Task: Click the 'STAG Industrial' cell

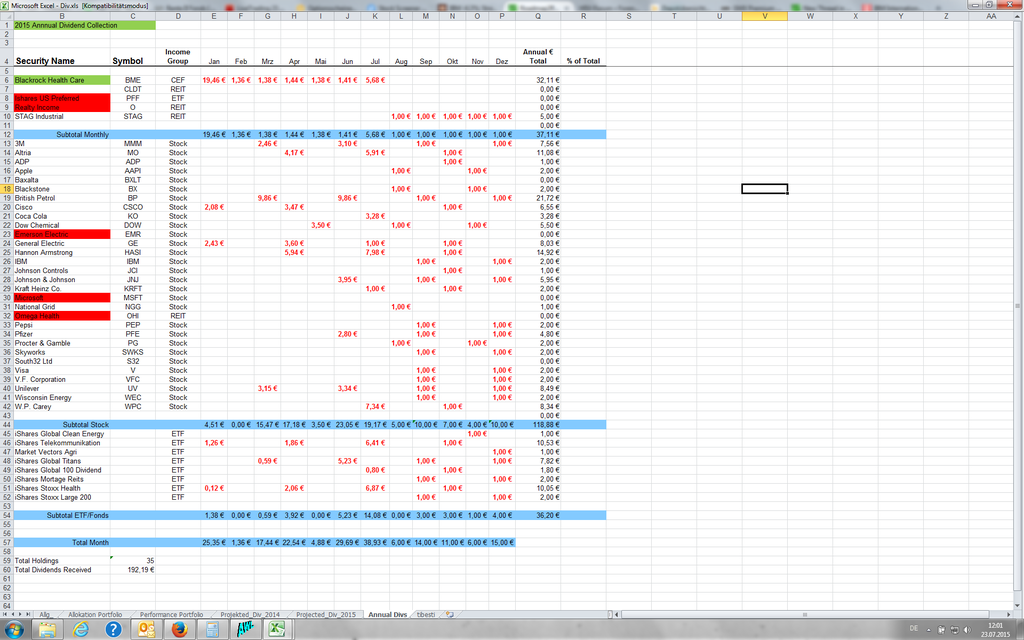Action: (x=62, y=116)
